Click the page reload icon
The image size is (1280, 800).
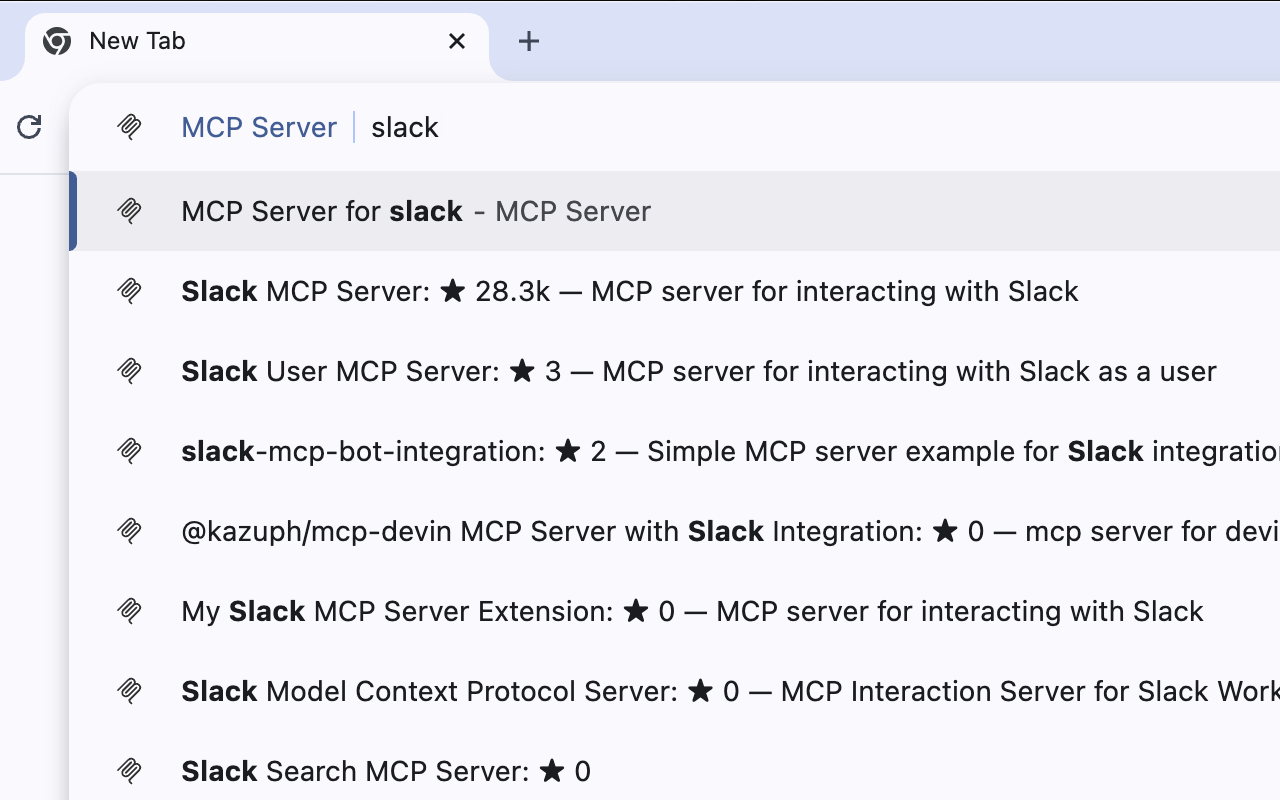[x=29, y=127]
